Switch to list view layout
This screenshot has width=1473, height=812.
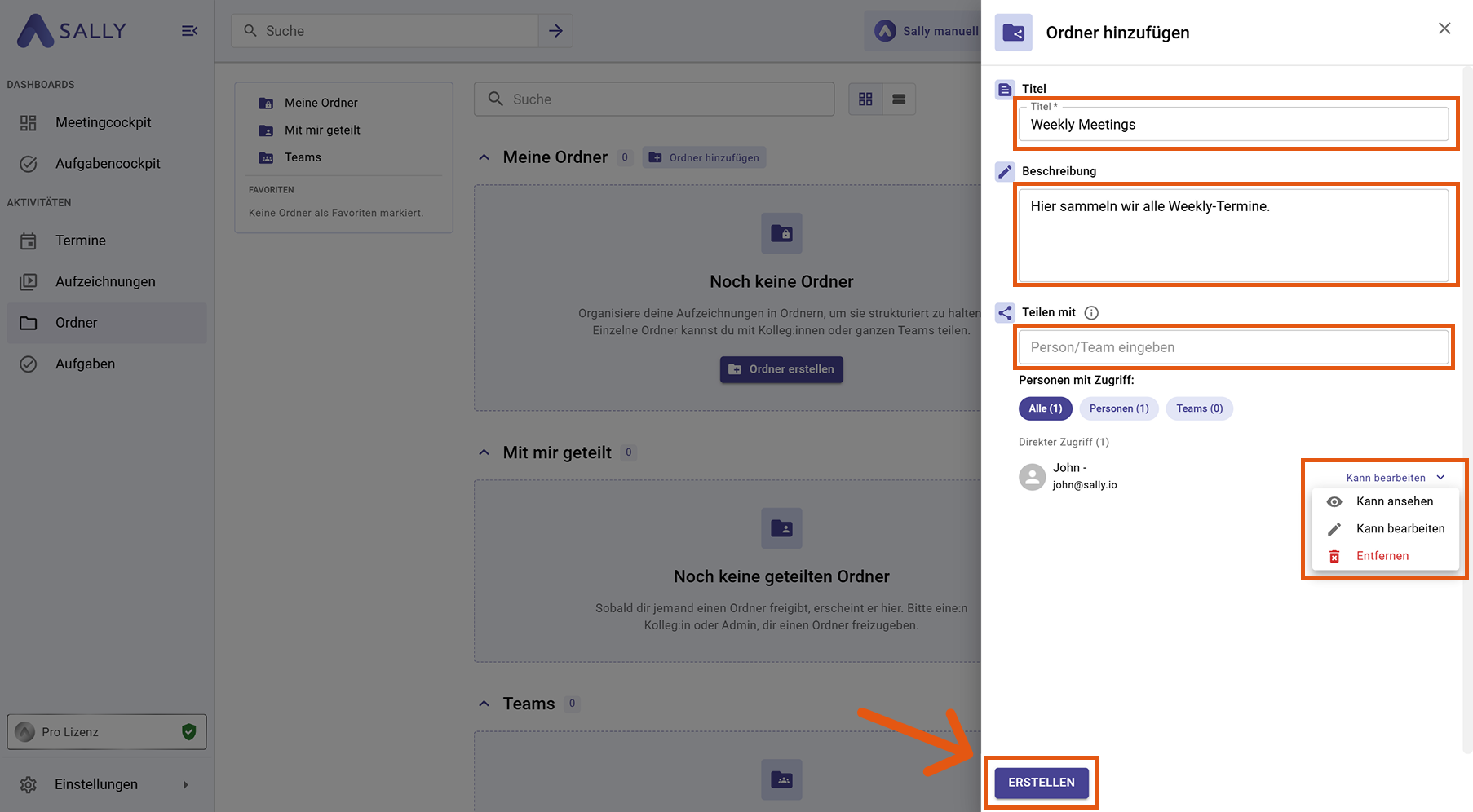pyautogui.click(x=899, y=99)
